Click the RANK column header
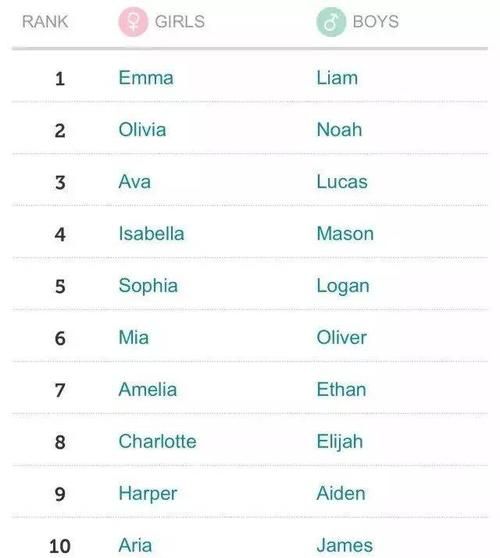Screen dimensions: 500x558 coord(45,22)
